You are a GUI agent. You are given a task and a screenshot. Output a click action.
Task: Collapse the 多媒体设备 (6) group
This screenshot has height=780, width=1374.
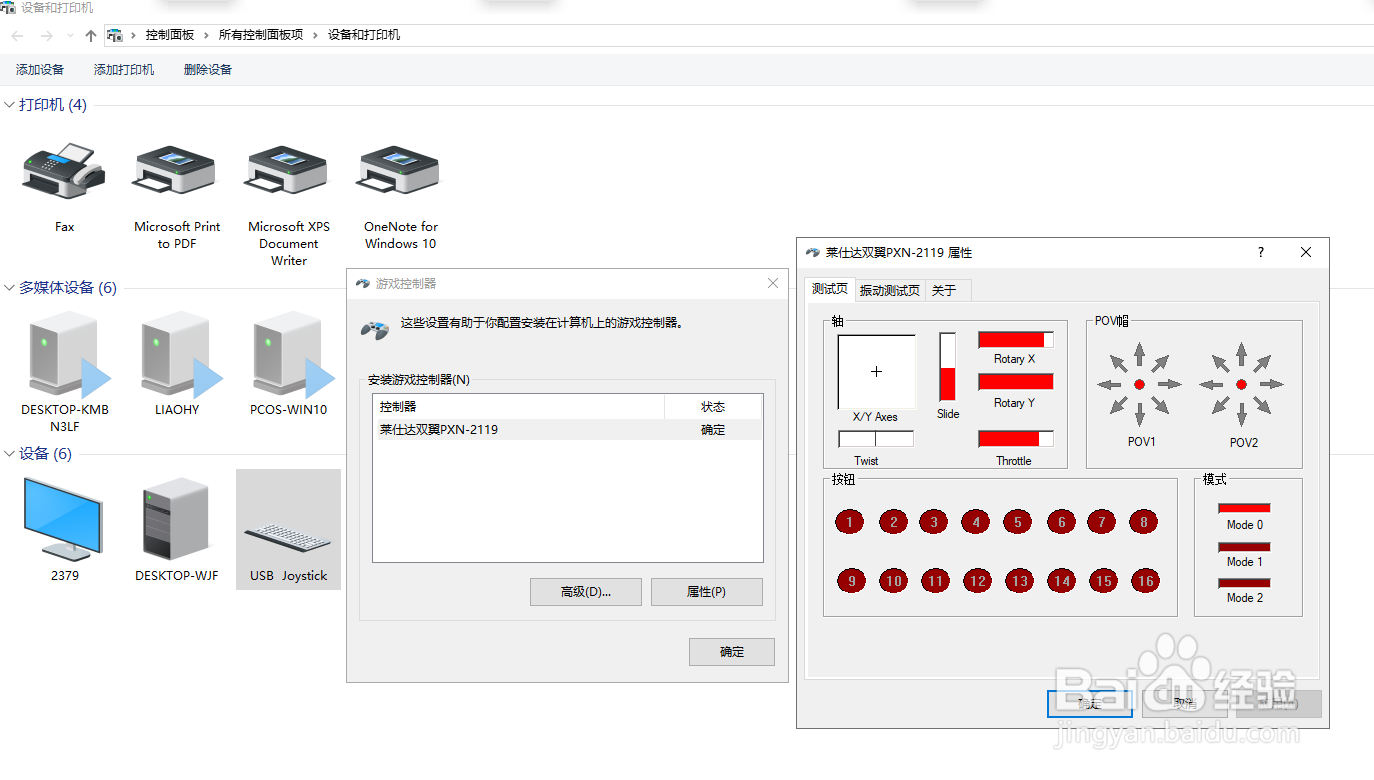[x=10, y=288]
